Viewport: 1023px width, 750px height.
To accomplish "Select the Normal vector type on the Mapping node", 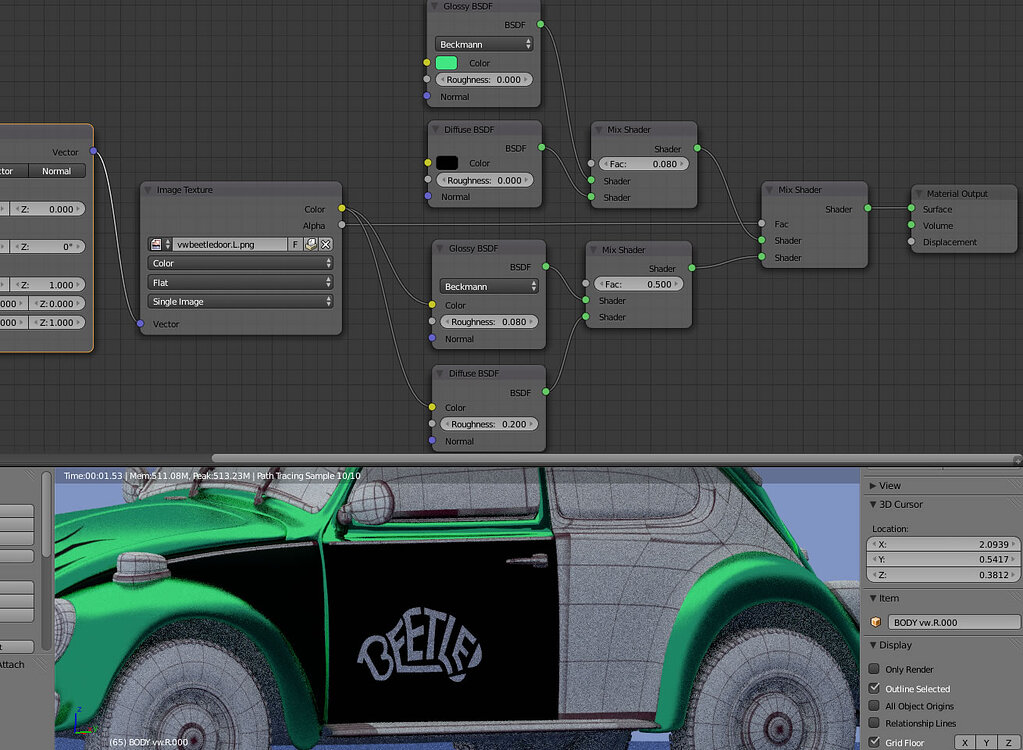I will coord(57,171).
